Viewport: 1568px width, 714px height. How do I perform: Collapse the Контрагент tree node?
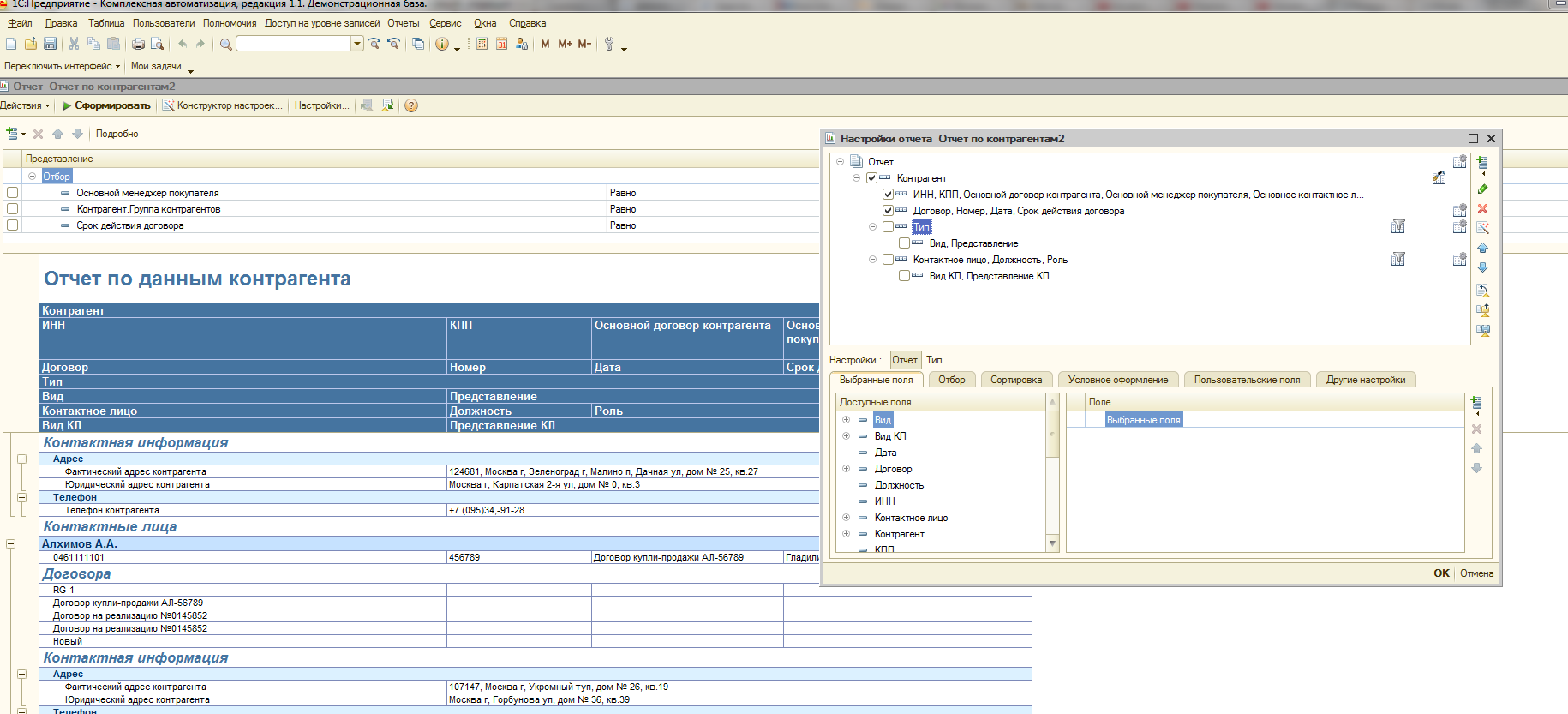pos(856,178)
